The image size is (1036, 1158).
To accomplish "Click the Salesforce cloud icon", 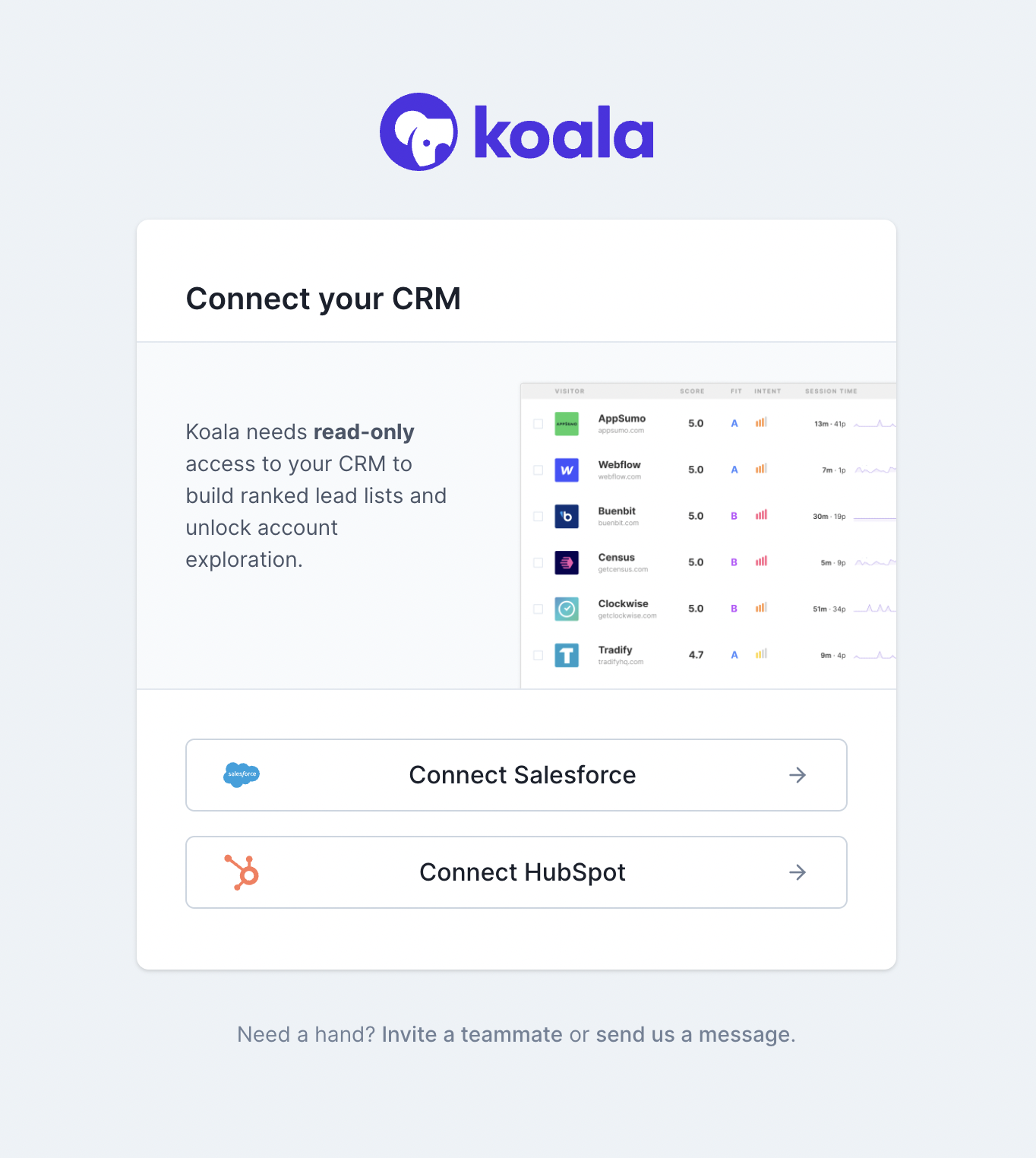I will pyautogui.click(x=242, y=774).
